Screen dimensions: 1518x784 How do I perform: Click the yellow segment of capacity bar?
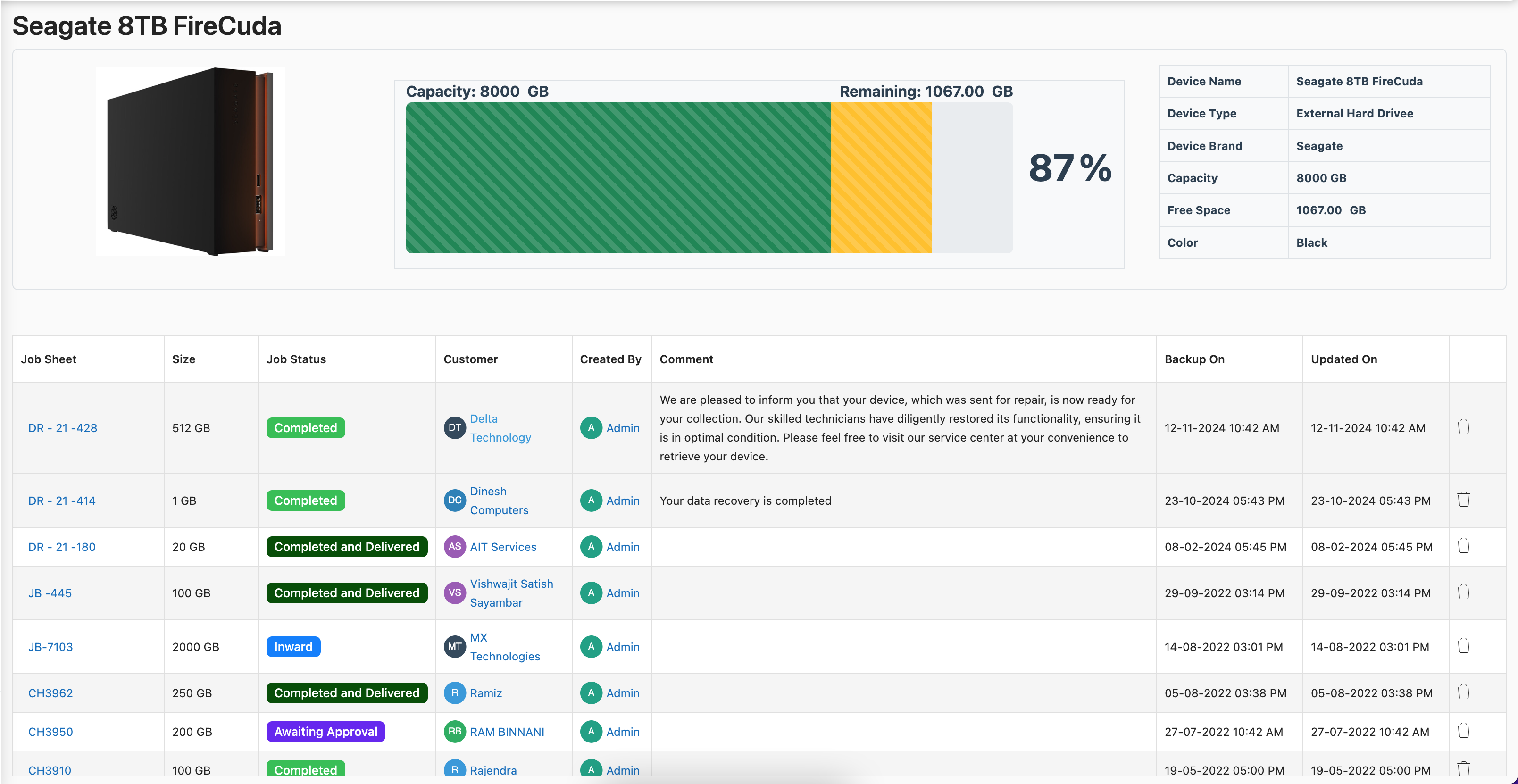(881, 178)
